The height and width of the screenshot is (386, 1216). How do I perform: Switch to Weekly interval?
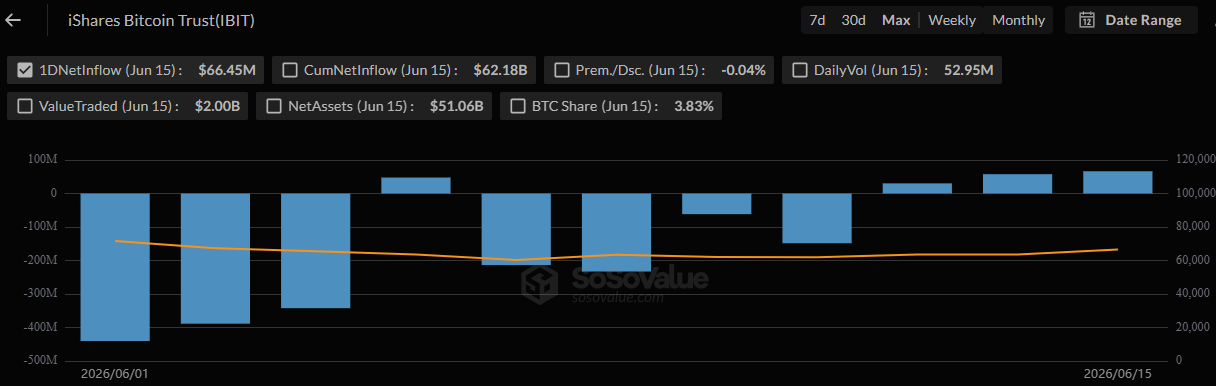click(952, 20)
